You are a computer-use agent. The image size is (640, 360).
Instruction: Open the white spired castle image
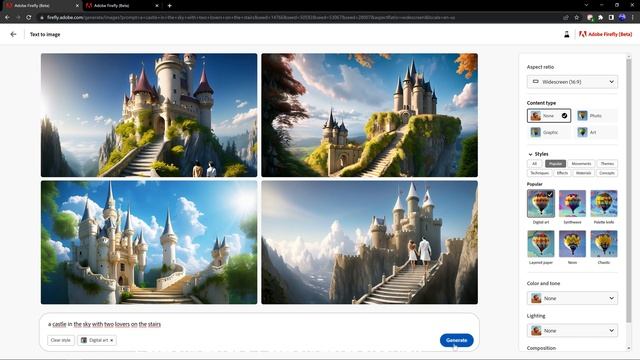coord(149,242)
